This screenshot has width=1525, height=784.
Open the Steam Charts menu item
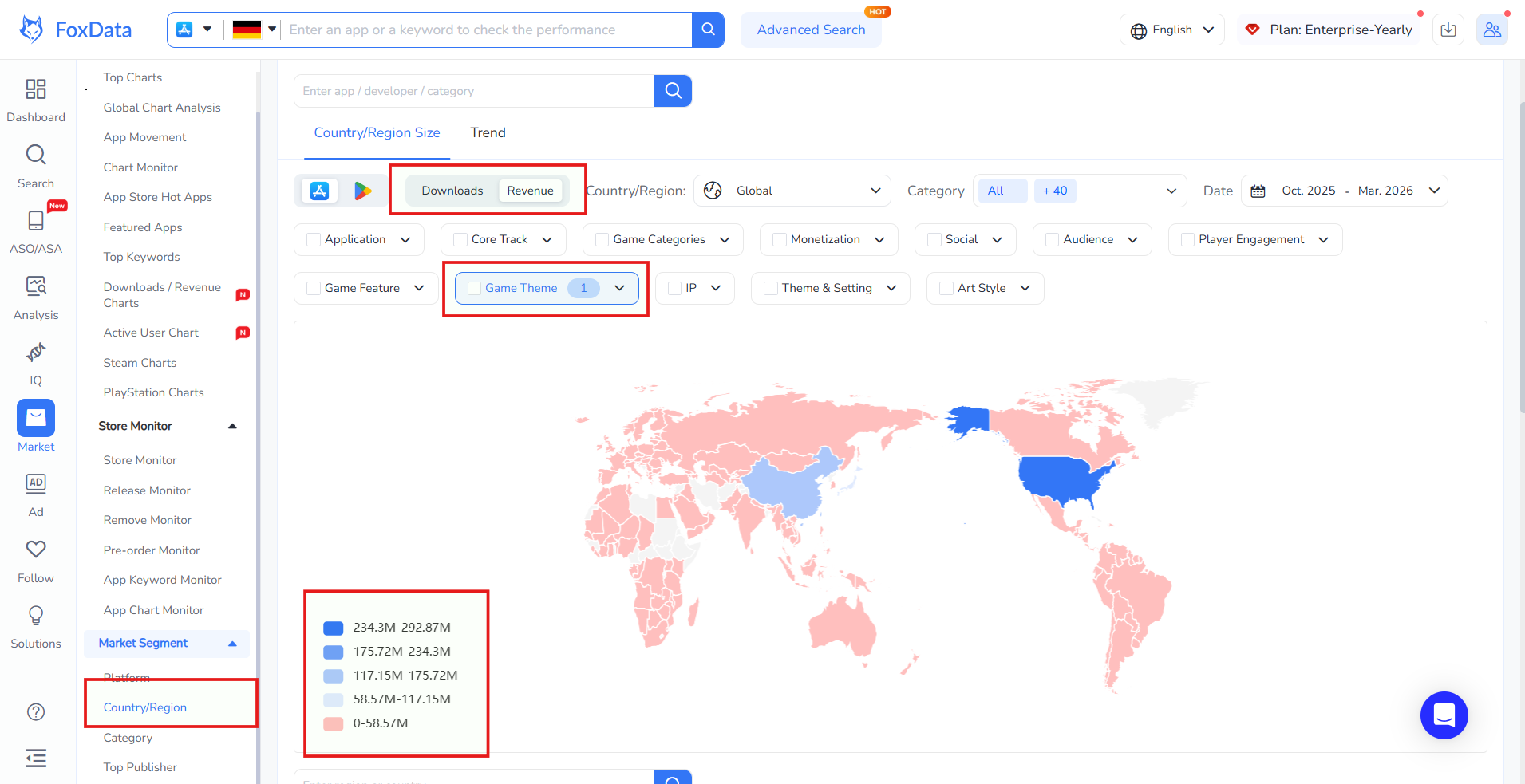coord(140,363)
